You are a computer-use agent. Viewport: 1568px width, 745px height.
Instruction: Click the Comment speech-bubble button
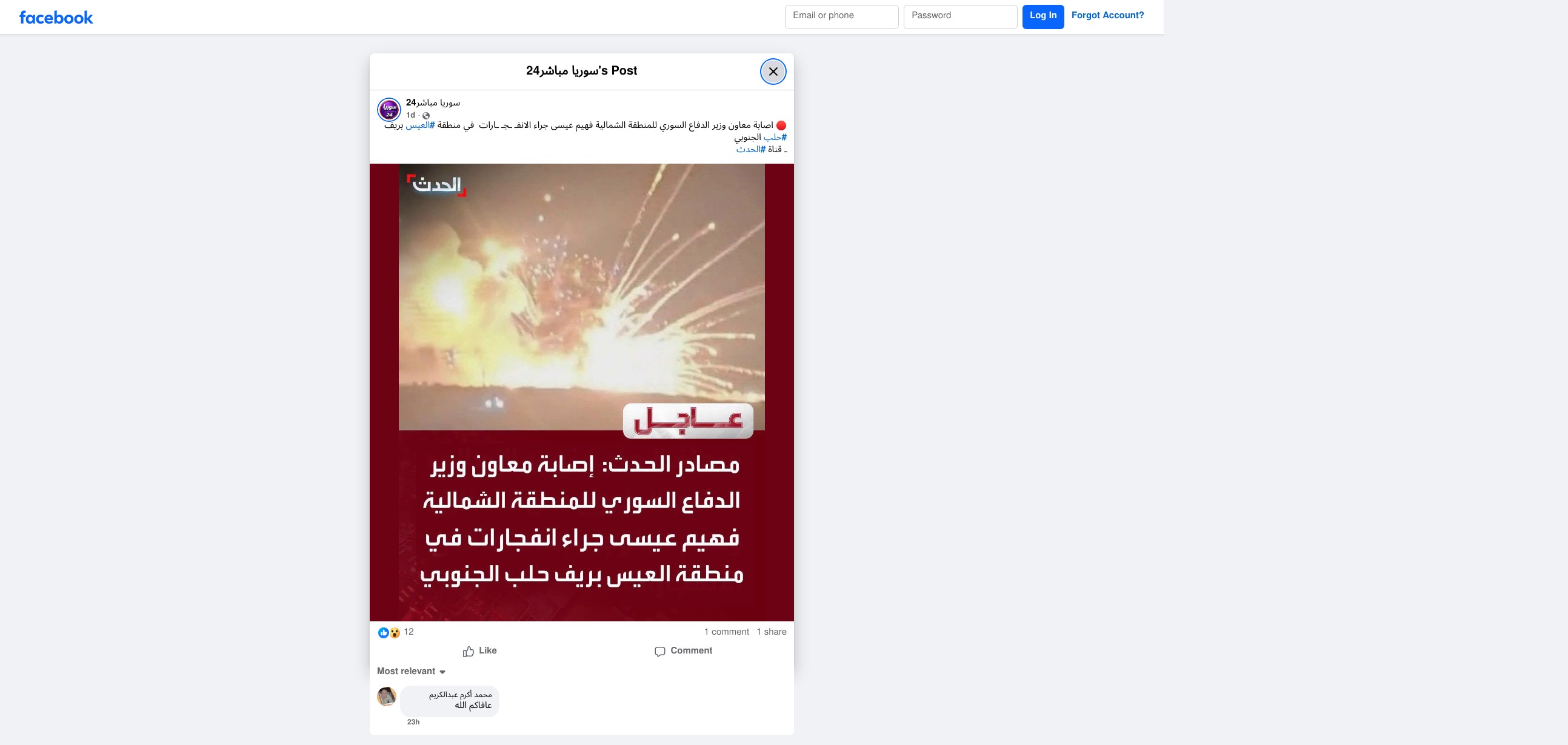683,651
